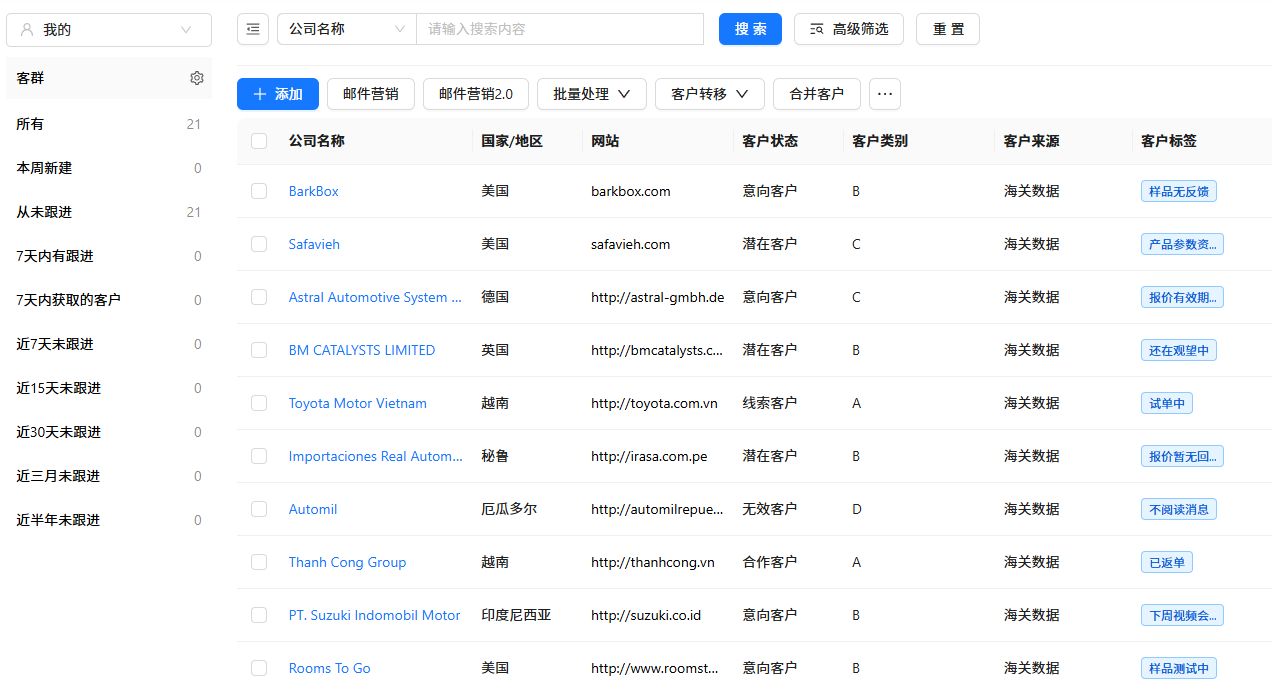This screenshot has height=693, width=1272.
Task: Select 7天内有跟进 group
Action: [x=109, y=256]
